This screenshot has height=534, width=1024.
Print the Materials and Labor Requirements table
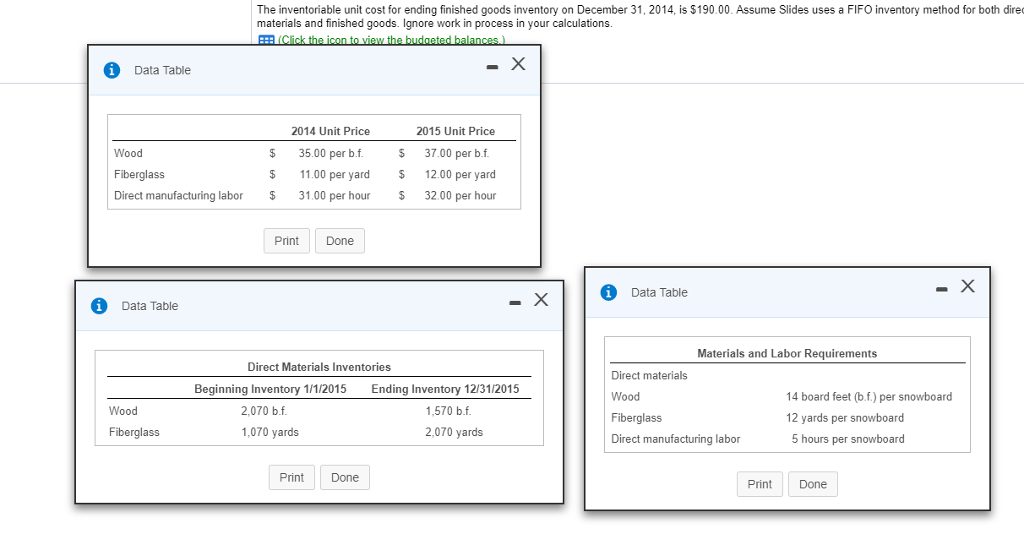click(x=760, y=484)
